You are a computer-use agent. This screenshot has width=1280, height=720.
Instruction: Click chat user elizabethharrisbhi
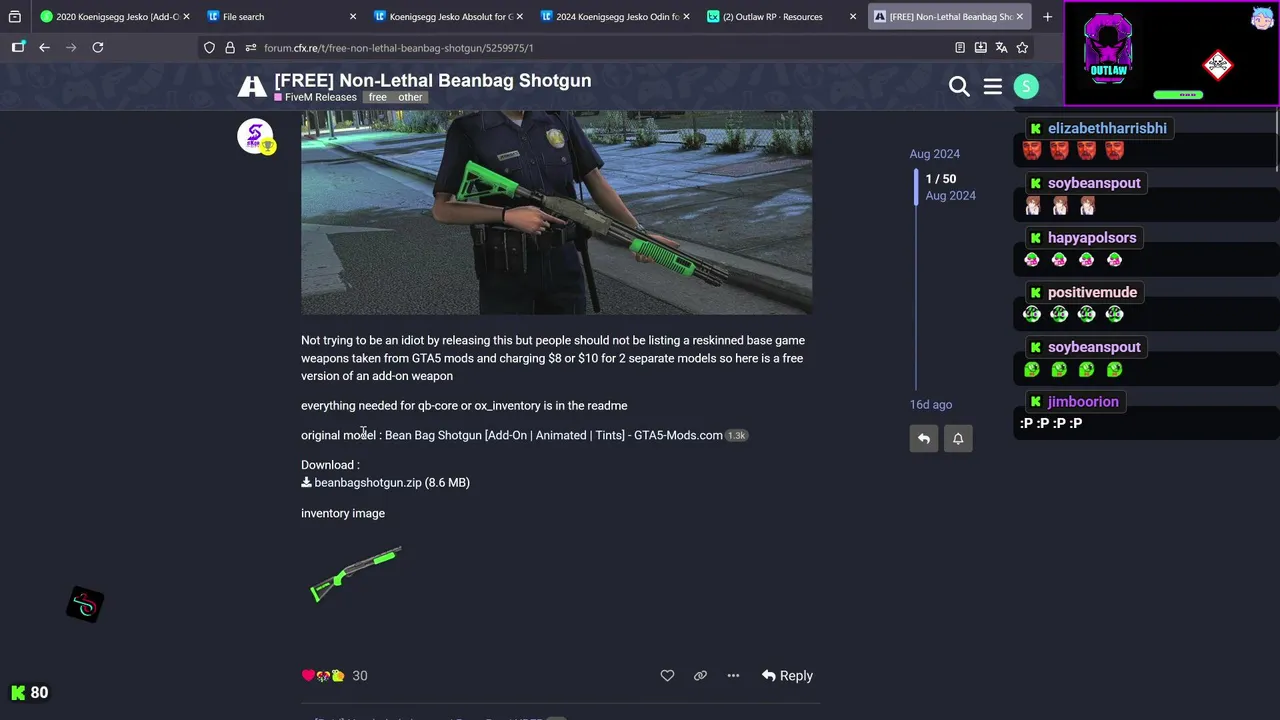(x=1107, y=129)
